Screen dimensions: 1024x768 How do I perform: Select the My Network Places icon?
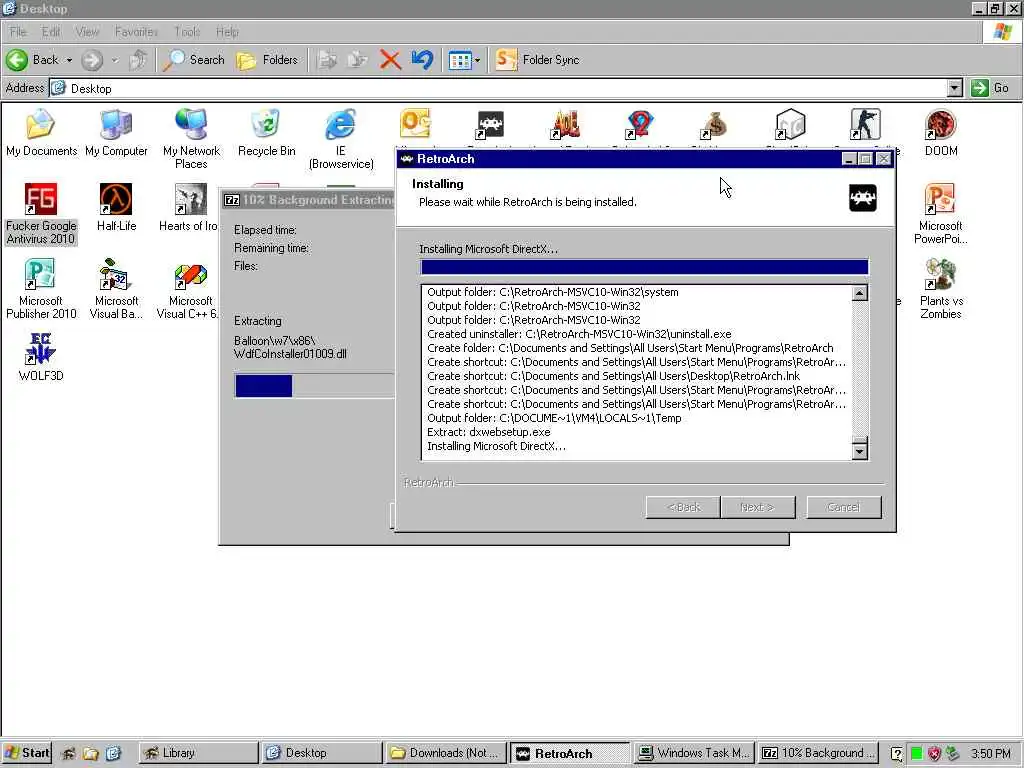[191, 139]
